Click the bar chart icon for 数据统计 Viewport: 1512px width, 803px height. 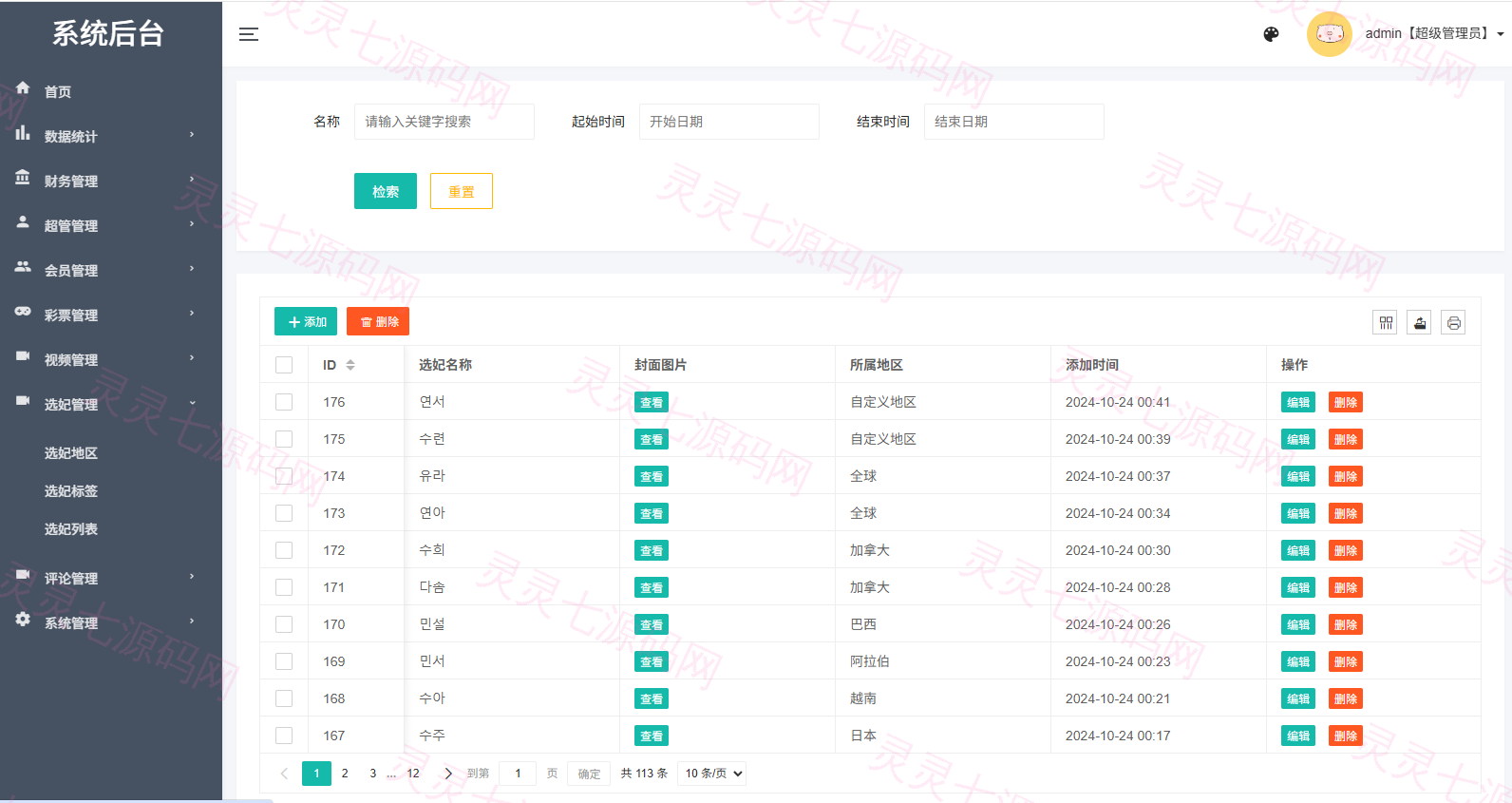pos(23,133)
